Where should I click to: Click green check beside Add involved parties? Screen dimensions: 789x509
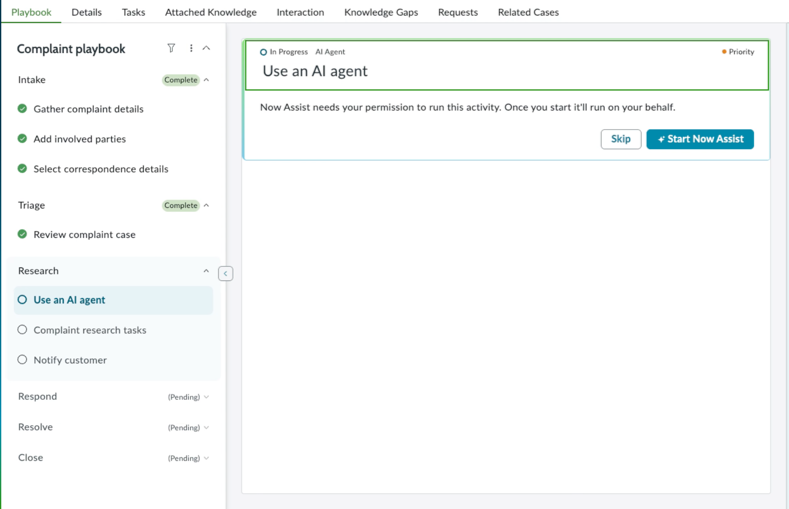coord(22,138)
